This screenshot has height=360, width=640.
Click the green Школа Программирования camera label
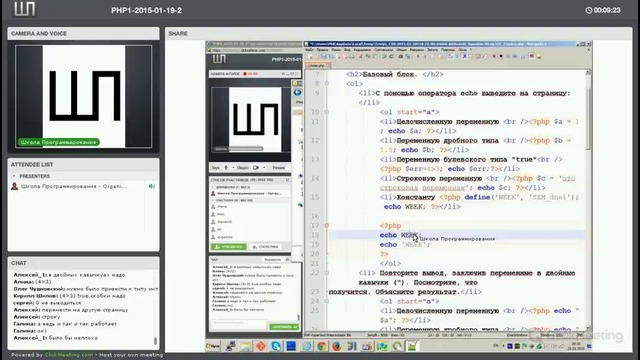58,142
